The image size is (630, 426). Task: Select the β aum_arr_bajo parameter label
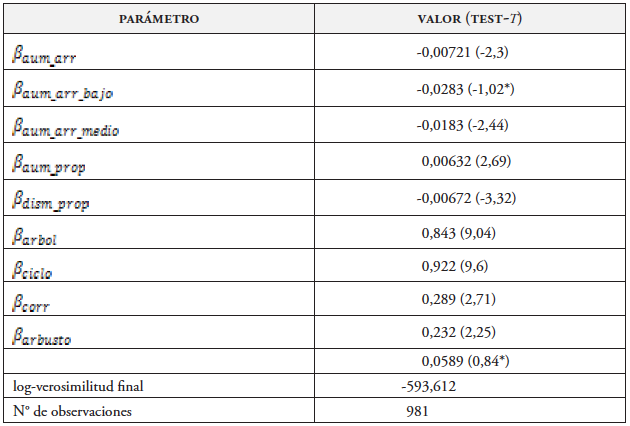[x=61, y=92]
